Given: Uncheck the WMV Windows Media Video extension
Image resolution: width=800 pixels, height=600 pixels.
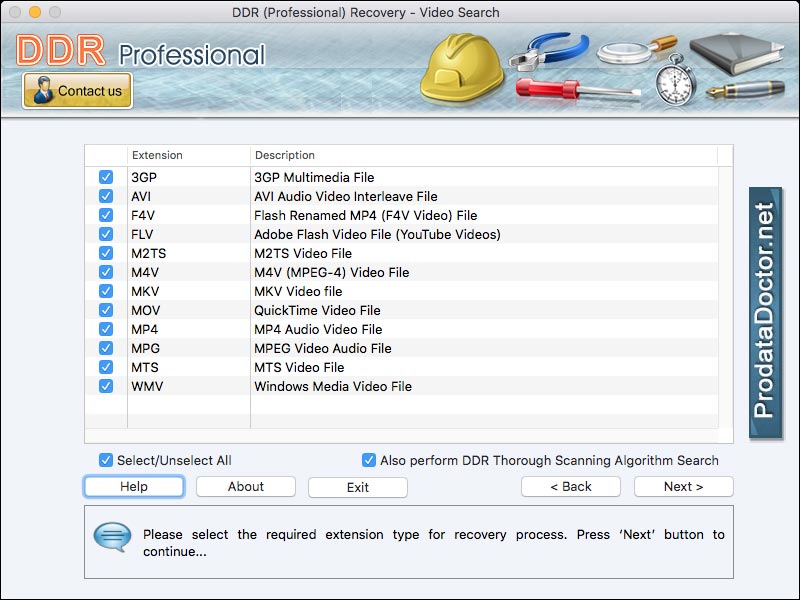Looking at the screenshot, I should pyautogui.click(x=106, y=386).
